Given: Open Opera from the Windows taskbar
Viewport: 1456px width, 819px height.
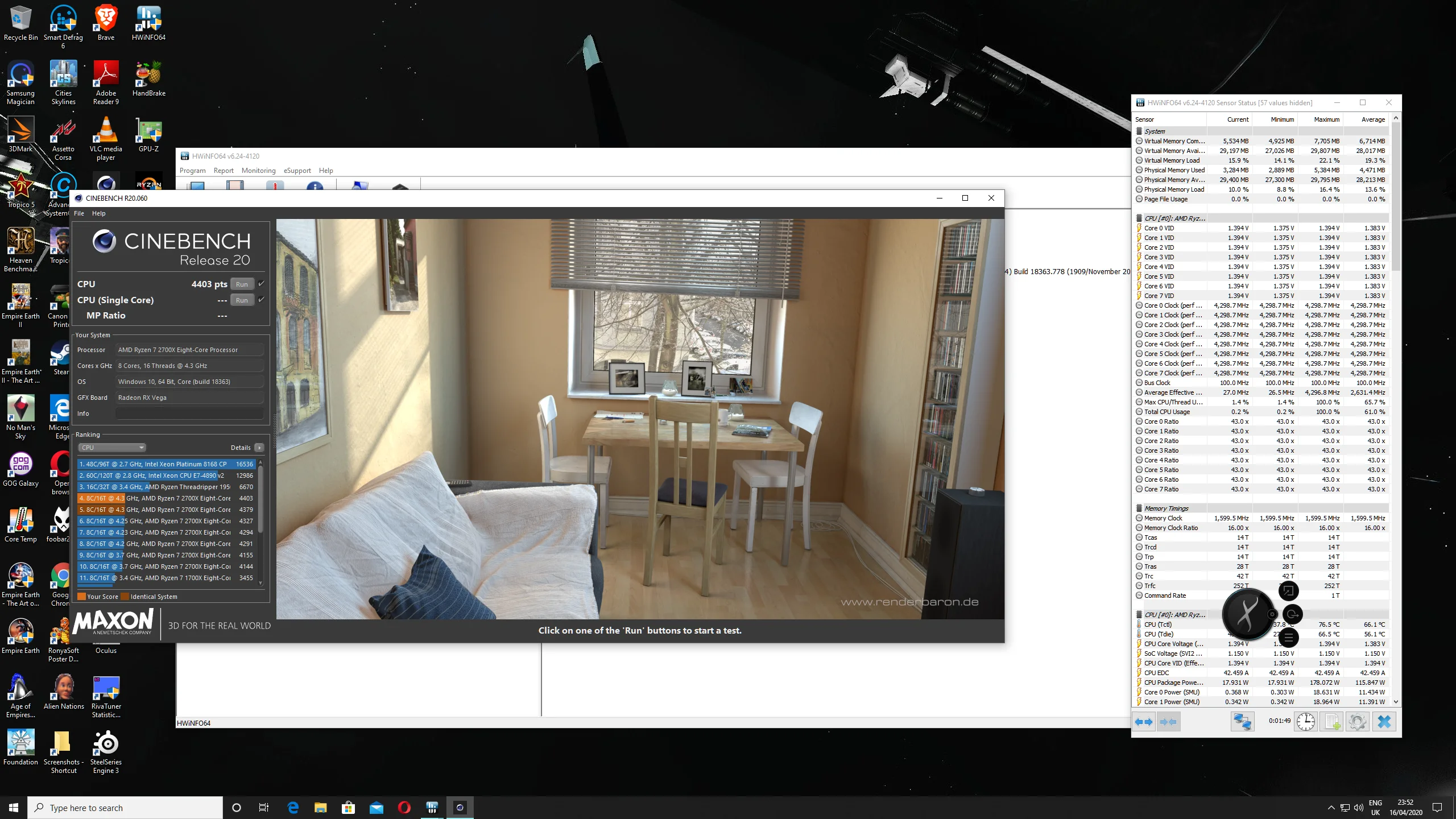Looking at the screenshot, I should 404,808.
